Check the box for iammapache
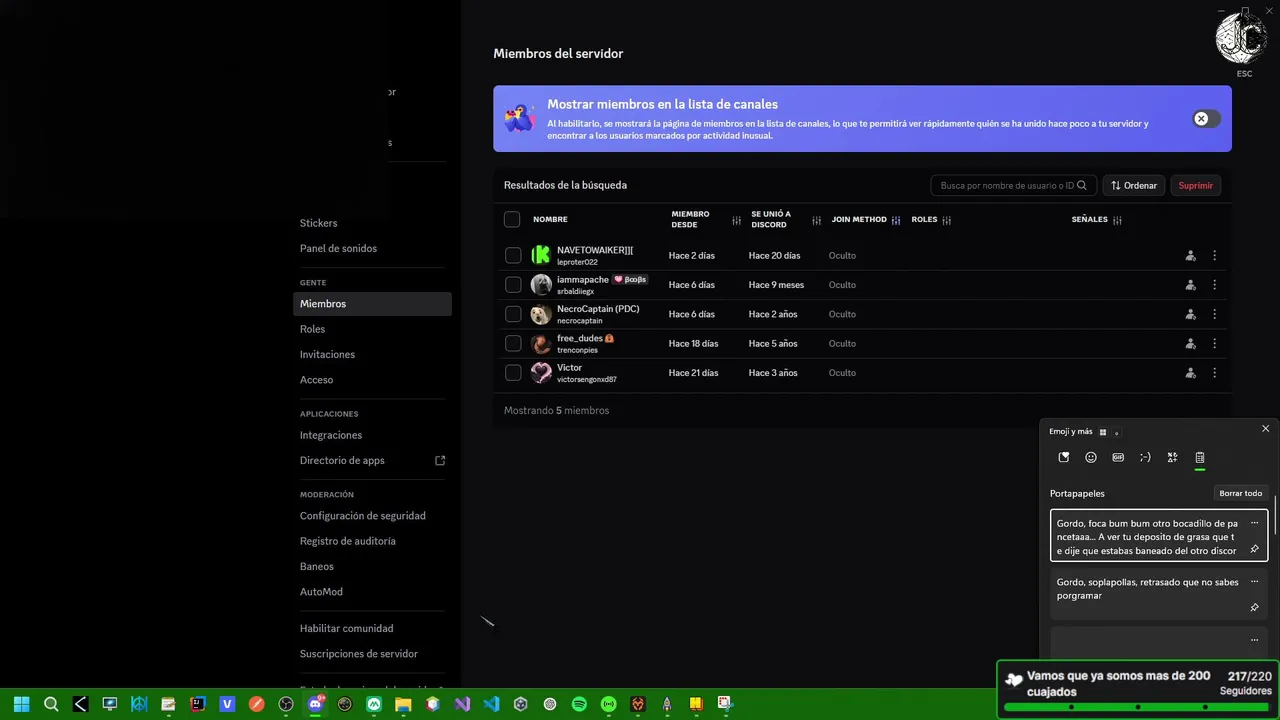 (x=513, y=285)
